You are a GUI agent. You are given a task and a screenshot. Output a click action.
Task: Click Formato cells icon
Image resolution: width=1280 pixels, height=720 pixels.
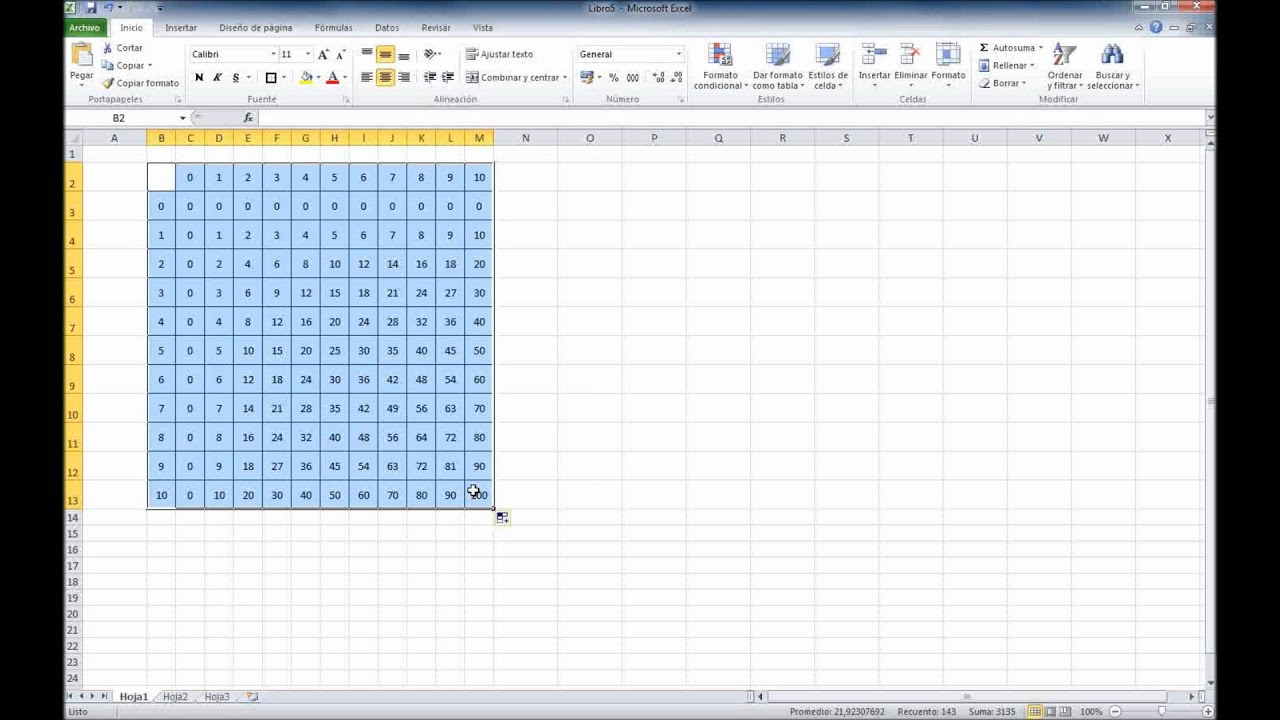(x=947, y=55)
